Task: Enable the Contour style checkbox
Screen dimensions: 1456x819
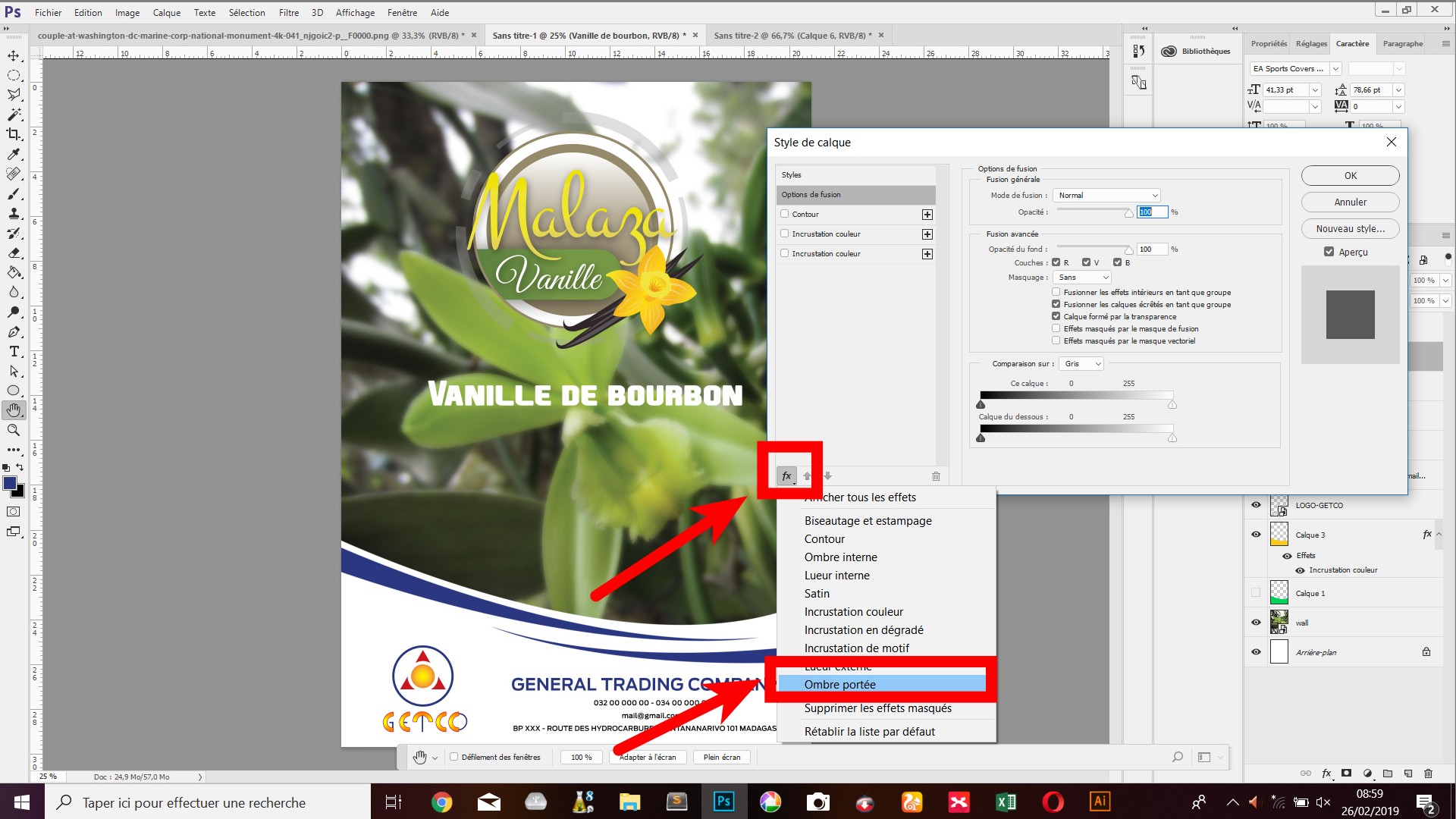Action: point(785,214)
